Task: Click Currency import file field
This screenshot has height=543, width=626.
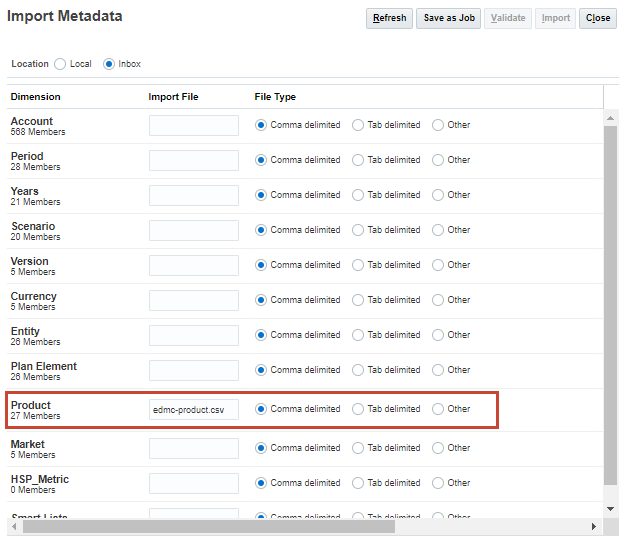Action: [x=194, y=300]
